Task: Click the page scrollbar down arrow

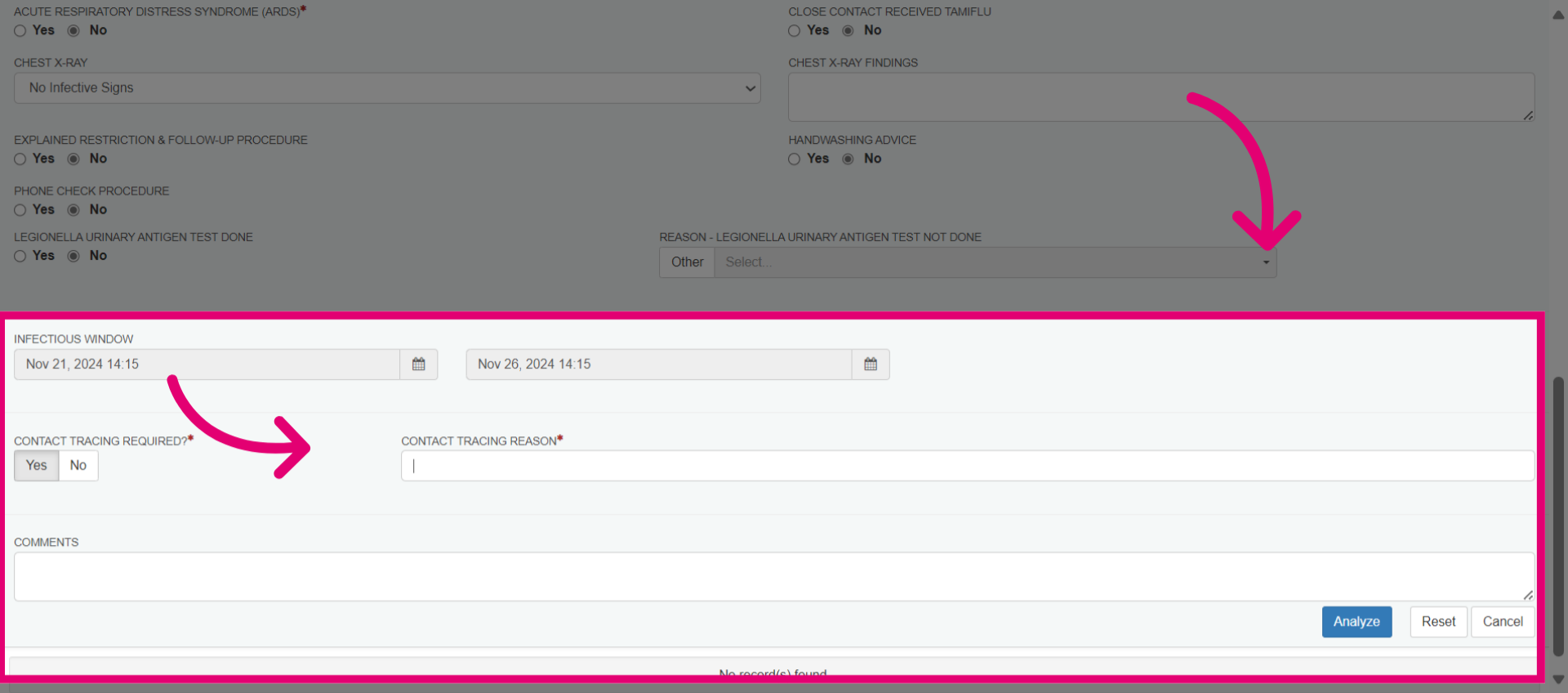Action: point(1558,680)
